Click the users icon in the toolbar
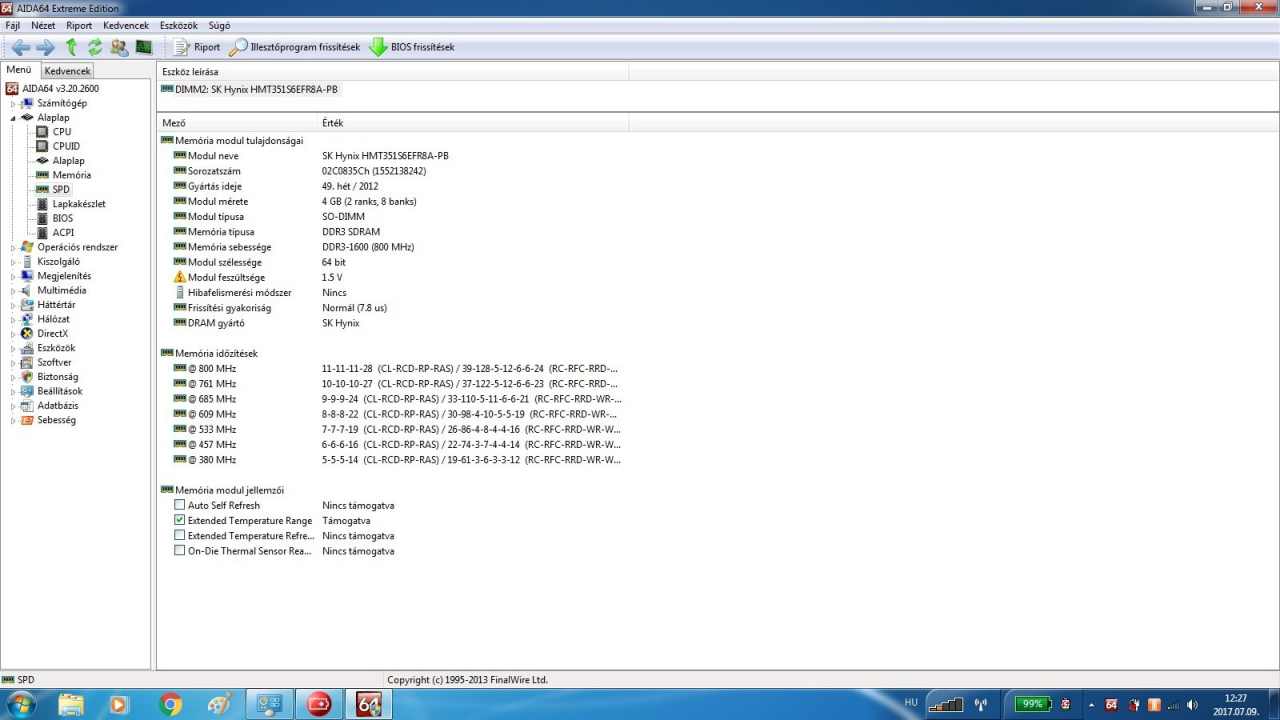This screenshot has height=720, width=1280. pos(119,47)
